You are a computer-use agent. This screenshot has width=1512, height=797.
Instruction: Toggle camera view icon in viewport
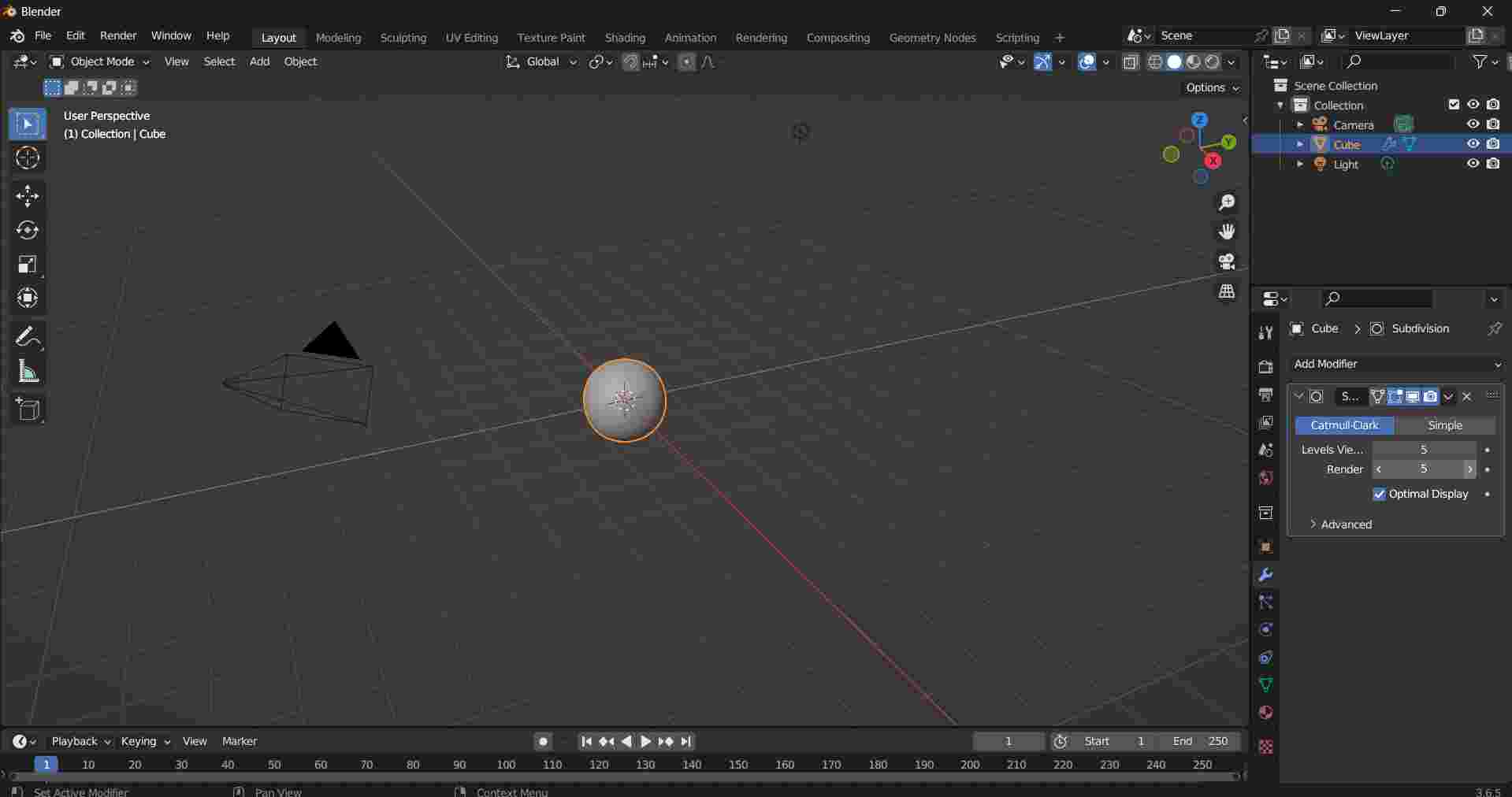[x=1227, y=261]
